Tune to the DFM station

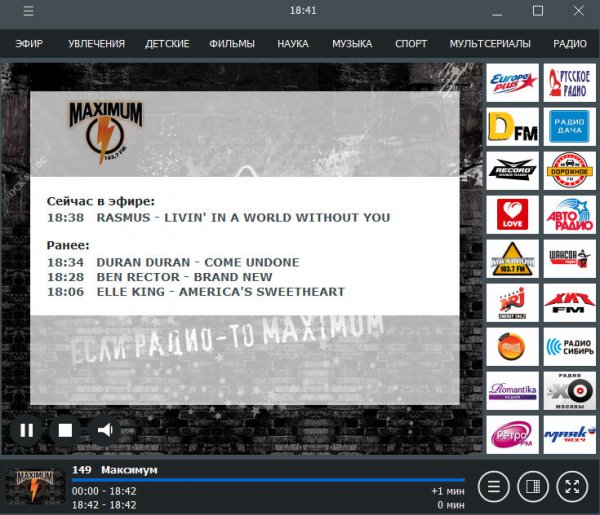coord(512,127)
